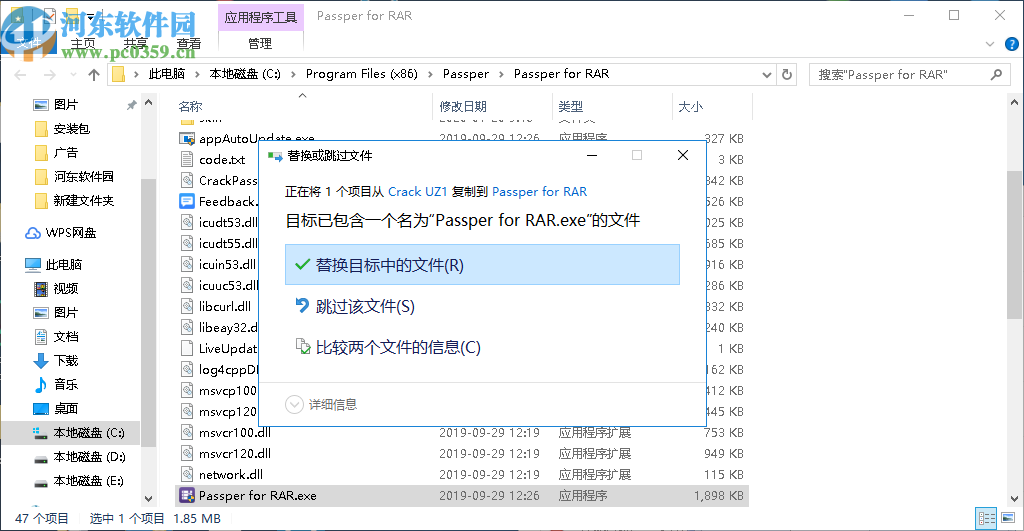
Task: Navigate to 此电脑 in breadcrumb
Action: pyautogui.click(x=167, y=74)
